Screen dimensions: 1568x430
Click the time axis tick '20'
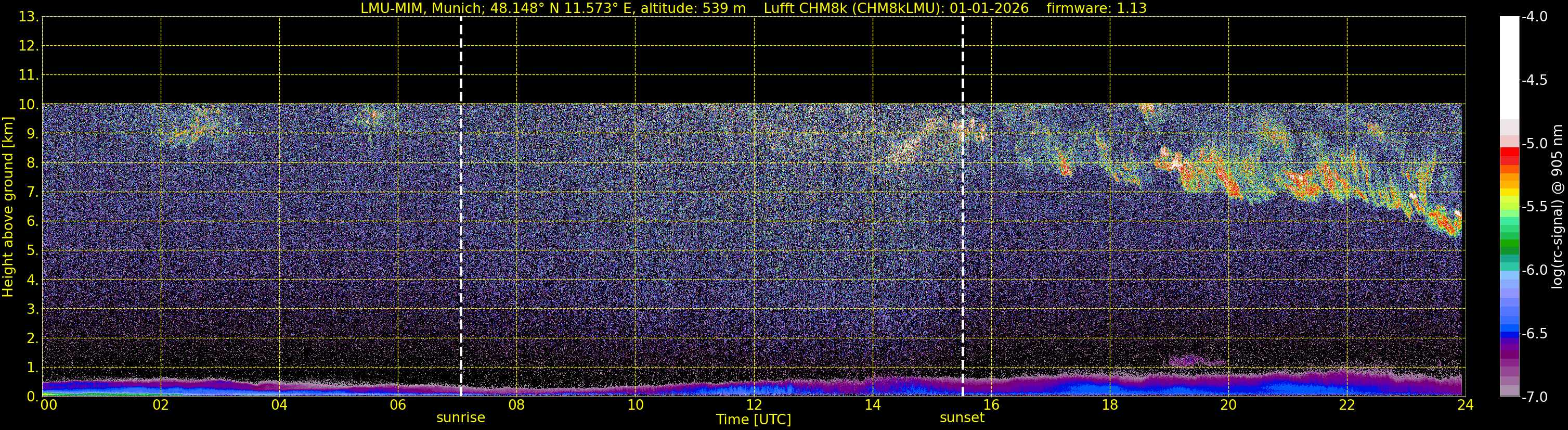1229,405
